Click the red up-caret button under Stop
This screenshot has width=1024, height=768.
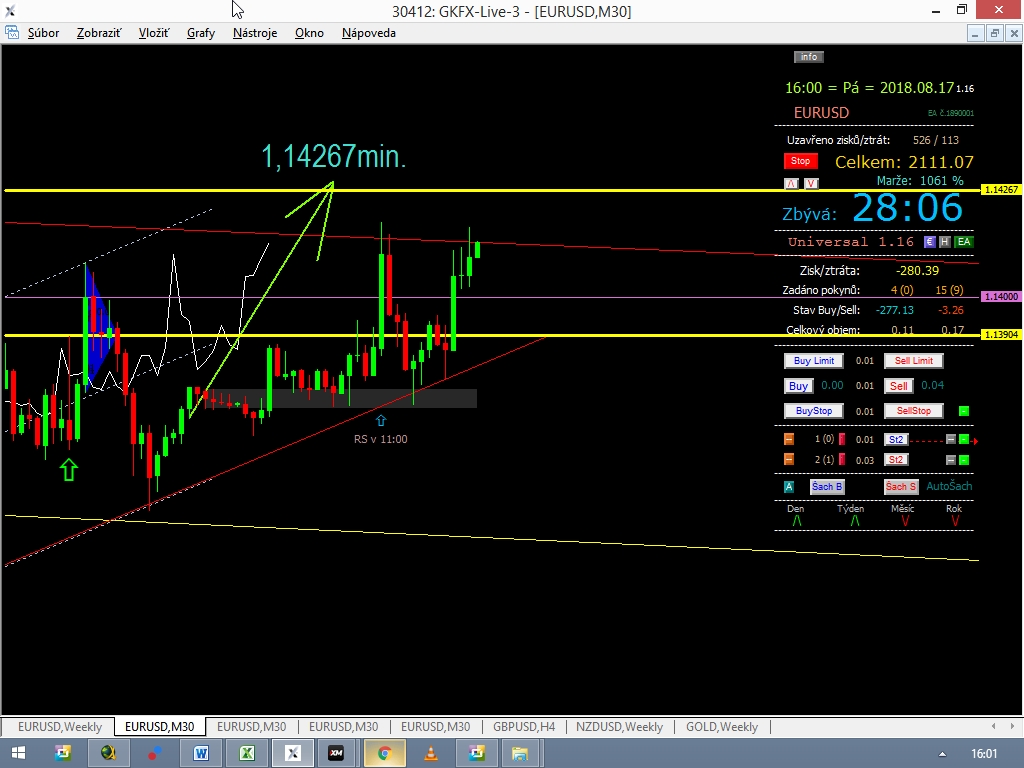coord(792,184)
